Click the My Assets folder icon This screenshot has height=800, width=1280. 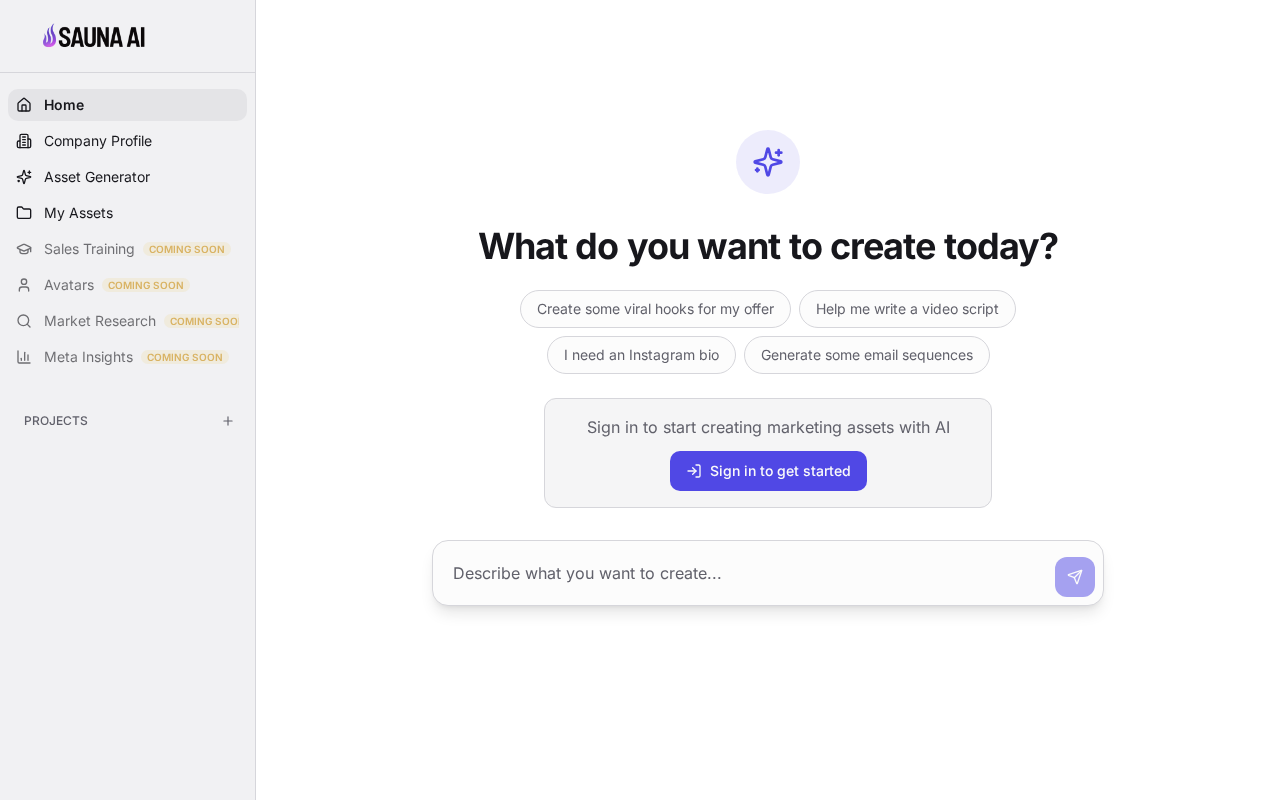tap(24, 213)
